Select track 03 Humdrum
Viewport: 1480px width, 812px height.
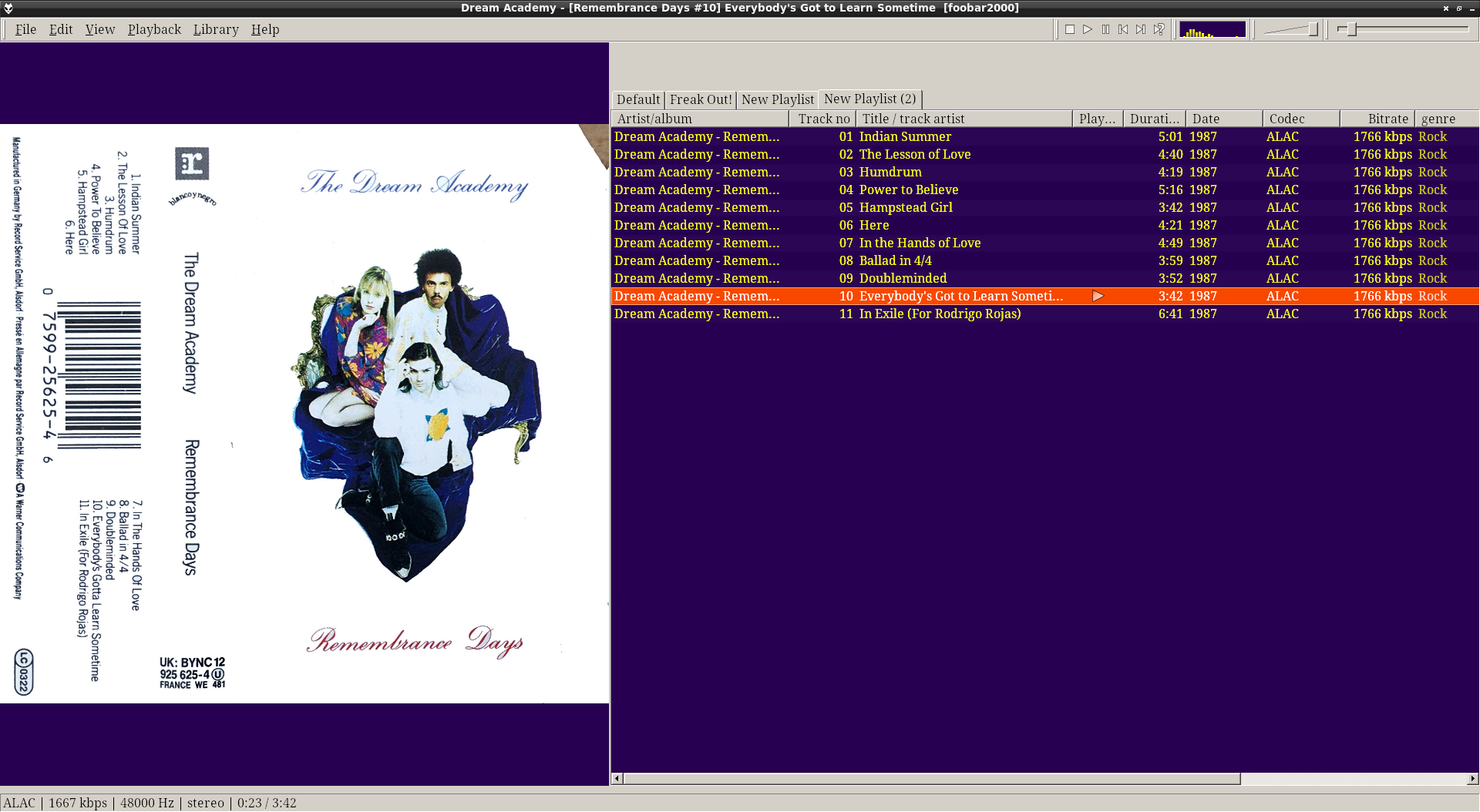coord(1045,172)
